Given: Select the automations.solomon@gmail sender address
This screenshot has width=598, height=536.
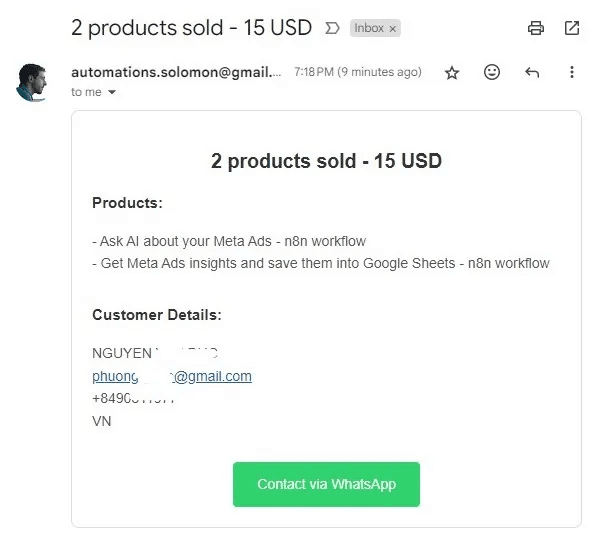Looking at the screenshot, I should pyautogui.click(x=176, y=72).
